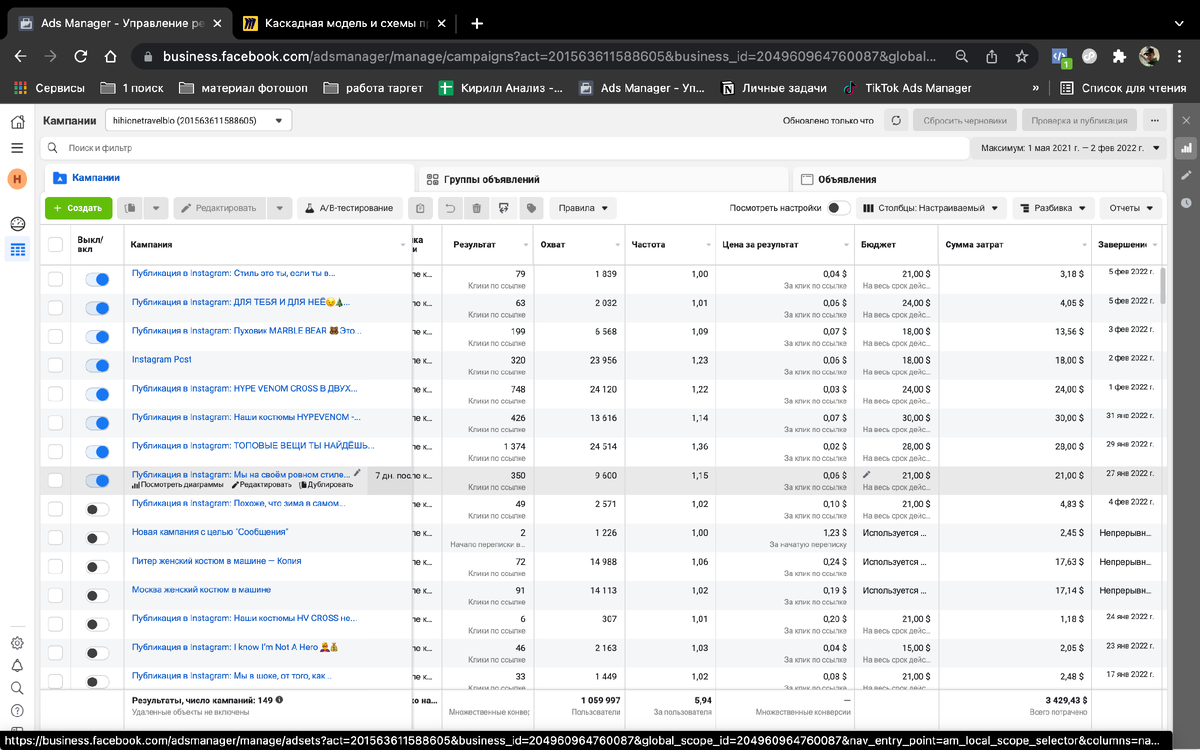1200x750 pixels.
Task: Open the 'Правила' dropdown
Action: point(583,208)
